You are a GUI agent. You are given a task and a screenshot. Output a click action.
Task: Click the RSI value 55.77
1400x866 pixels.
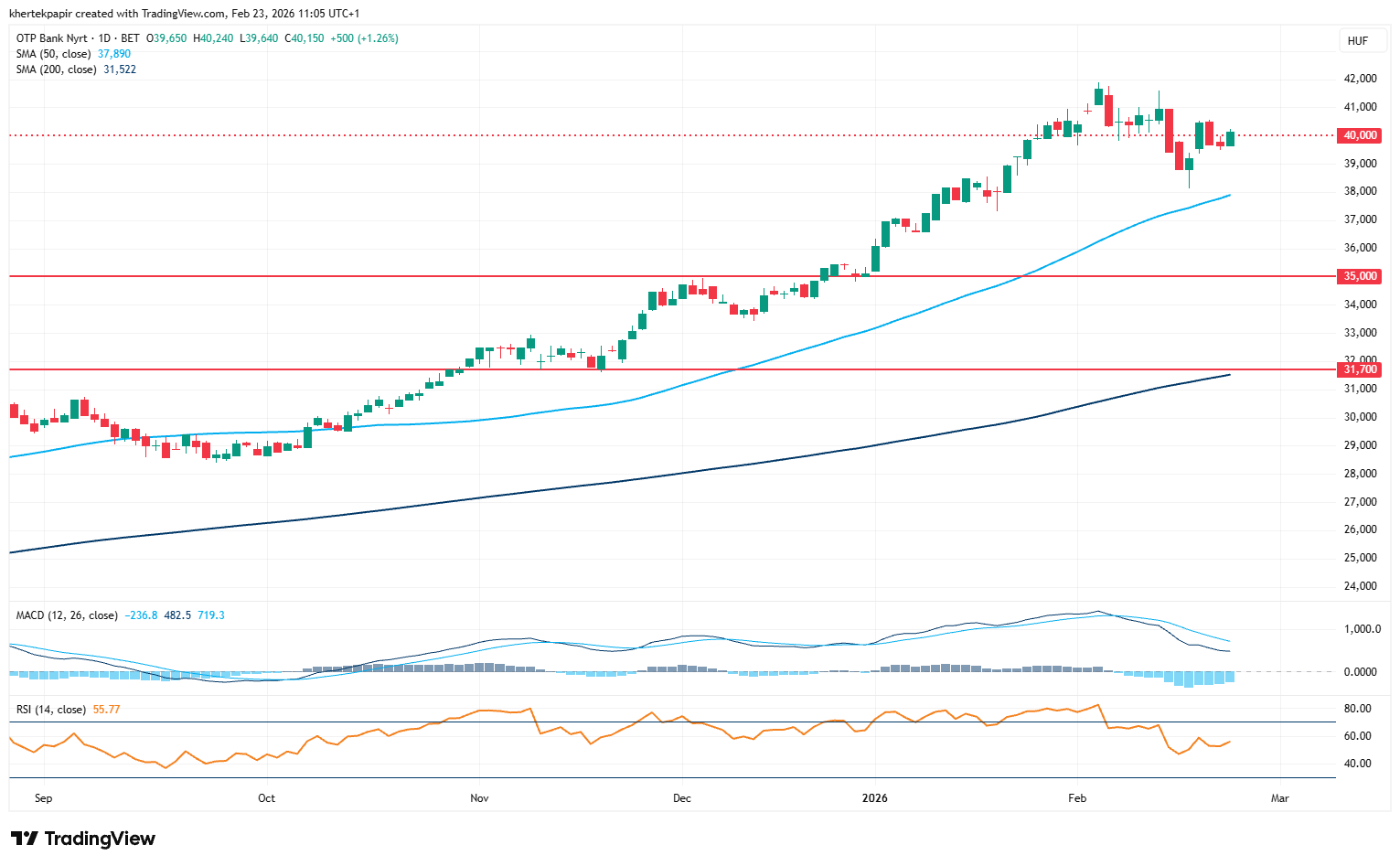pos(106,710)
